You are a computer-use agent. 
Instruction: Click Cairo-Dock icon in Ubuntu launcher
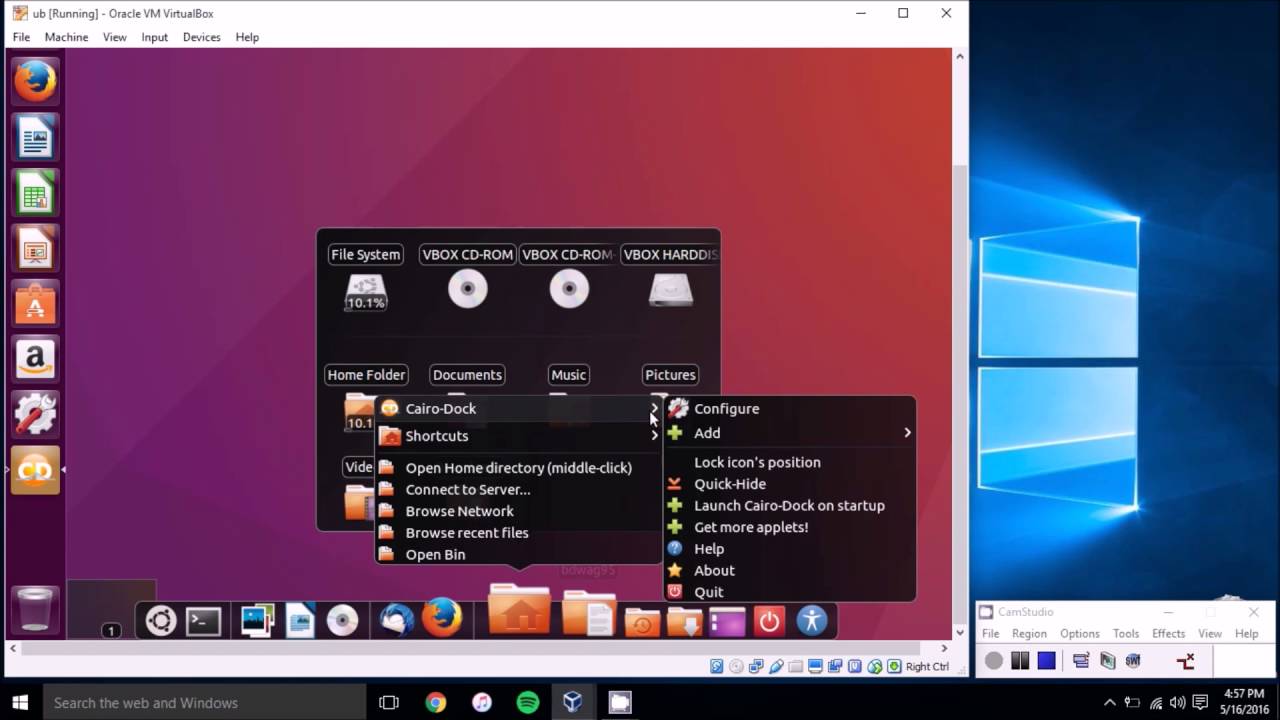[x=35, y=469]
